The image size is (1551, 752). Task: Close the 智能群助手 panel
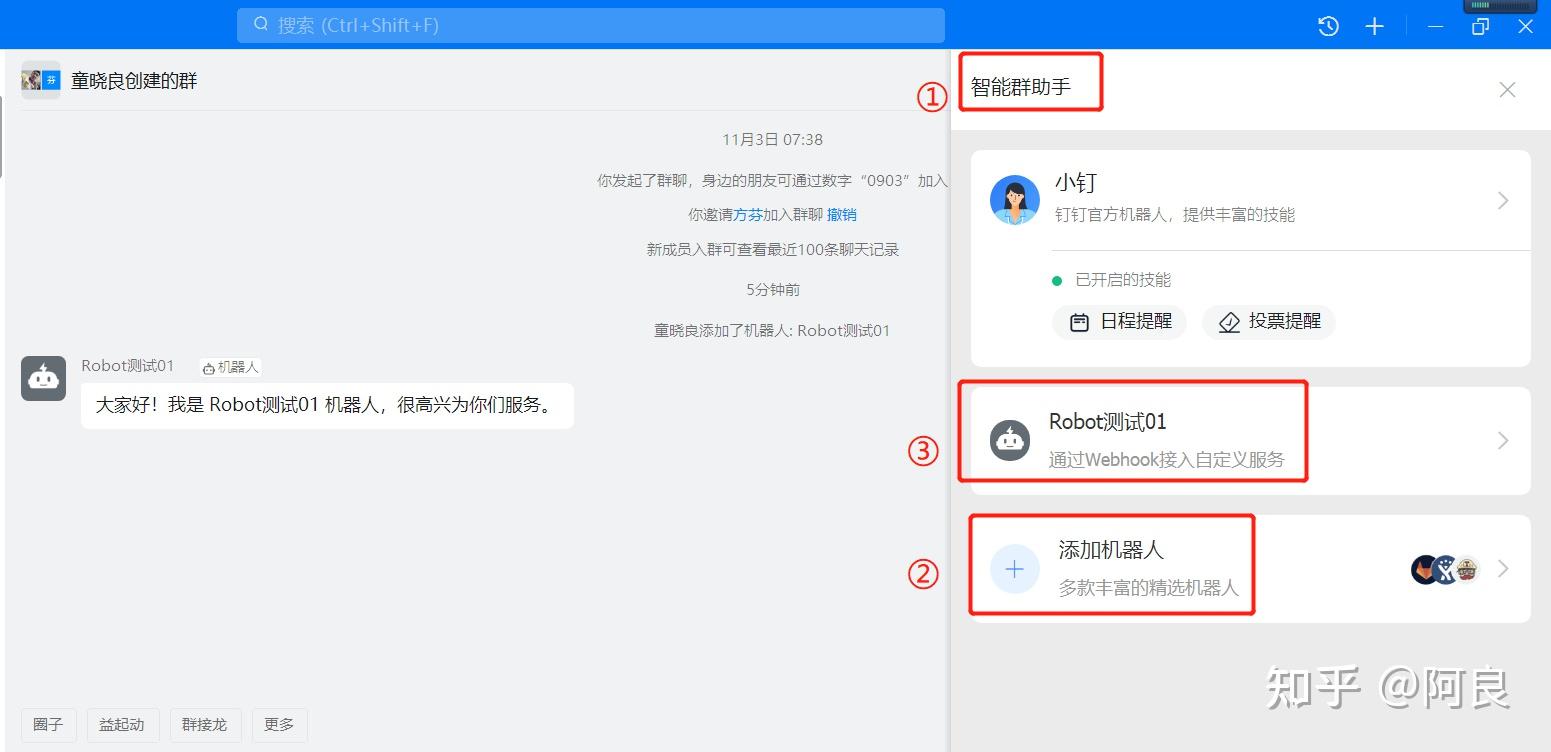coord(1507,90)
